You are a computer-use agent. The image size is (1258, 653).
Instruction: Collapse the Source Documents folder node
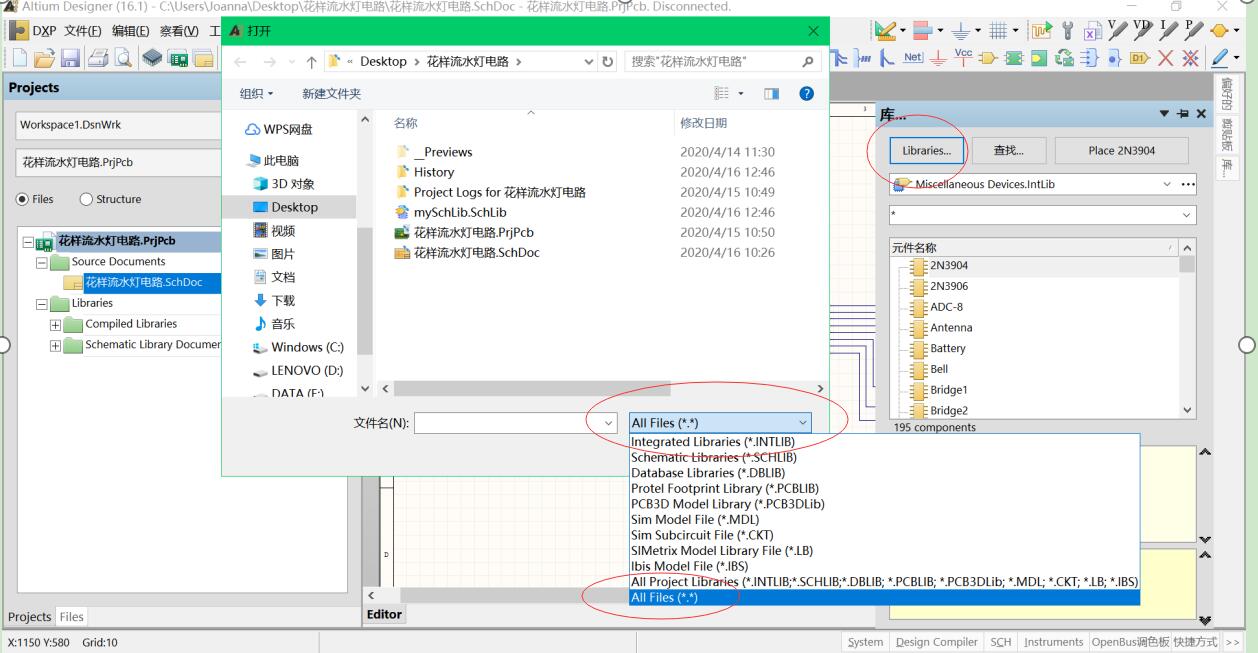coord(42,262)
